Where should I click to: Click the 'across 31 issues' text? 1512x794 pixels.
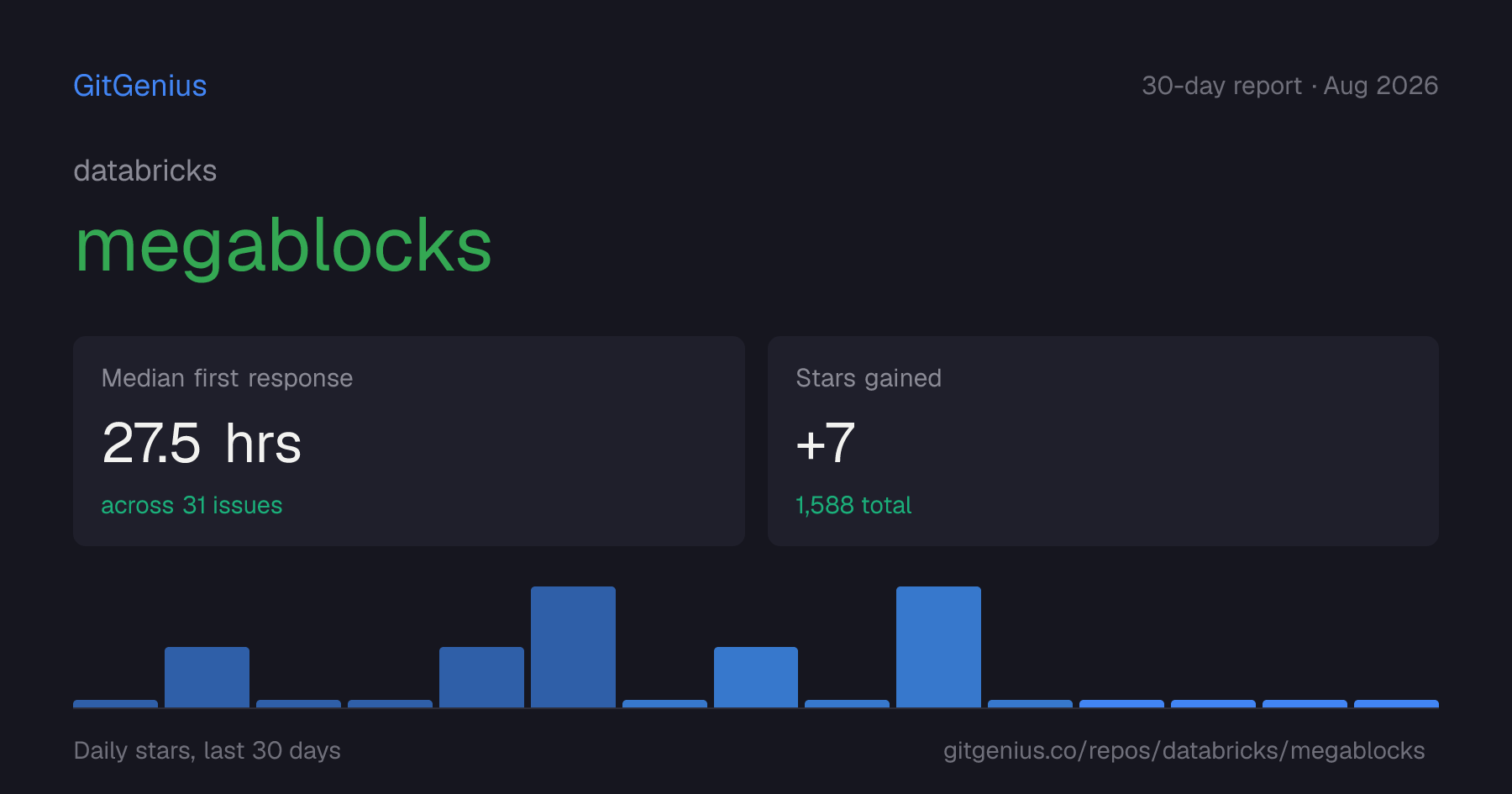tap(192, 505)
